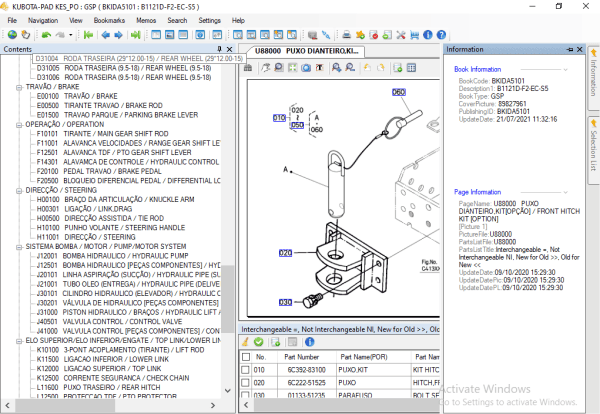600x414 pixels.
Task: Click the Contents vertical scrollbar thumb
Action: tap(228, 299)
